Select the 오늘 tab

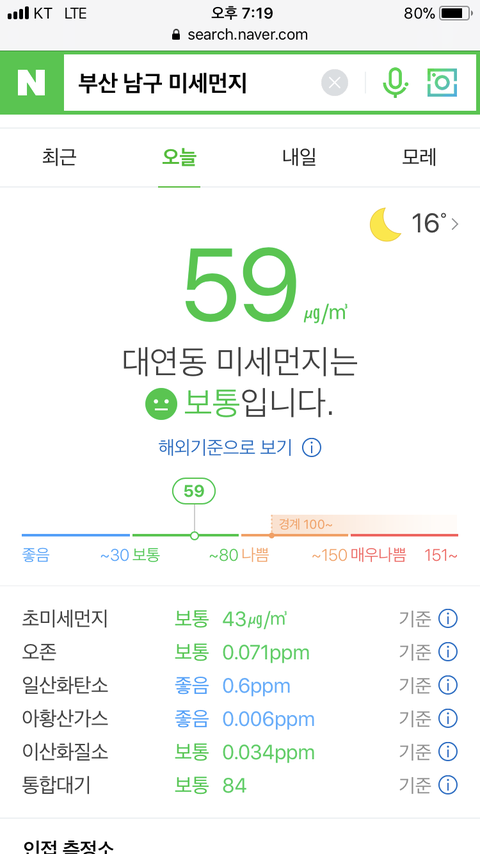pos(179,157)
